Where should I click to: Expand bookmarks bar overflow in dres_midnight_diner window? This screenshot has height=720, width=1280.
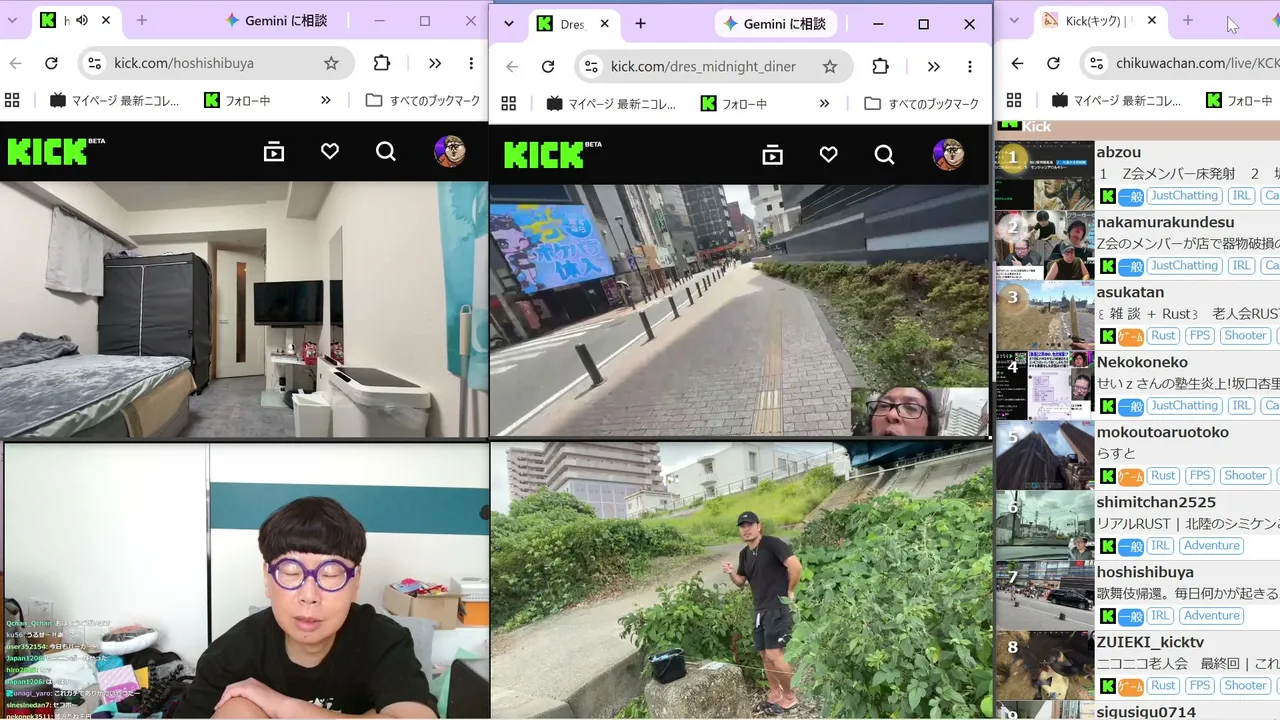(824, 104)
